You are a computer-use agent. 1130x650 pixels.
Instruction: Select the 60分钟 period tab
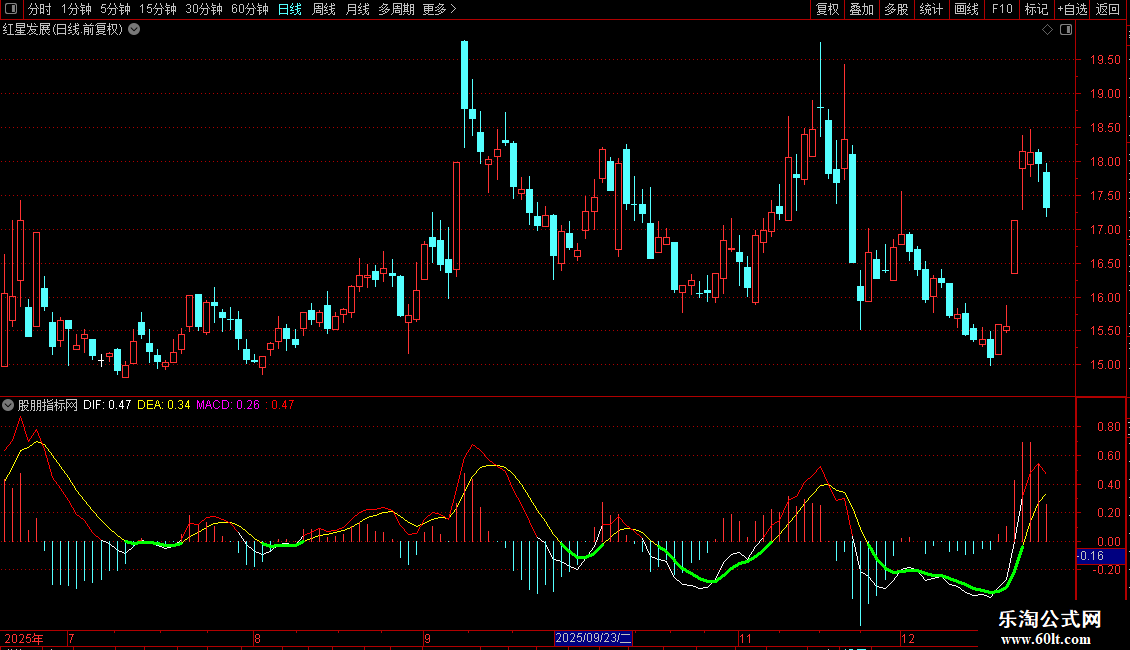pos(250,9)
